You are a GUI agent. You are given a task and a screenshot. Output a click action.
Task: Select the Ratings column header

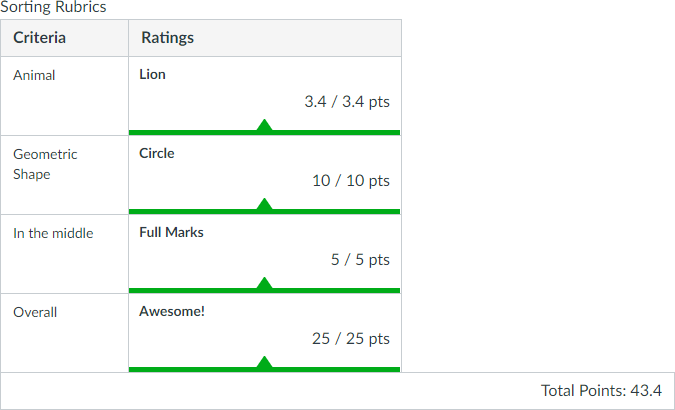point(168,38)
